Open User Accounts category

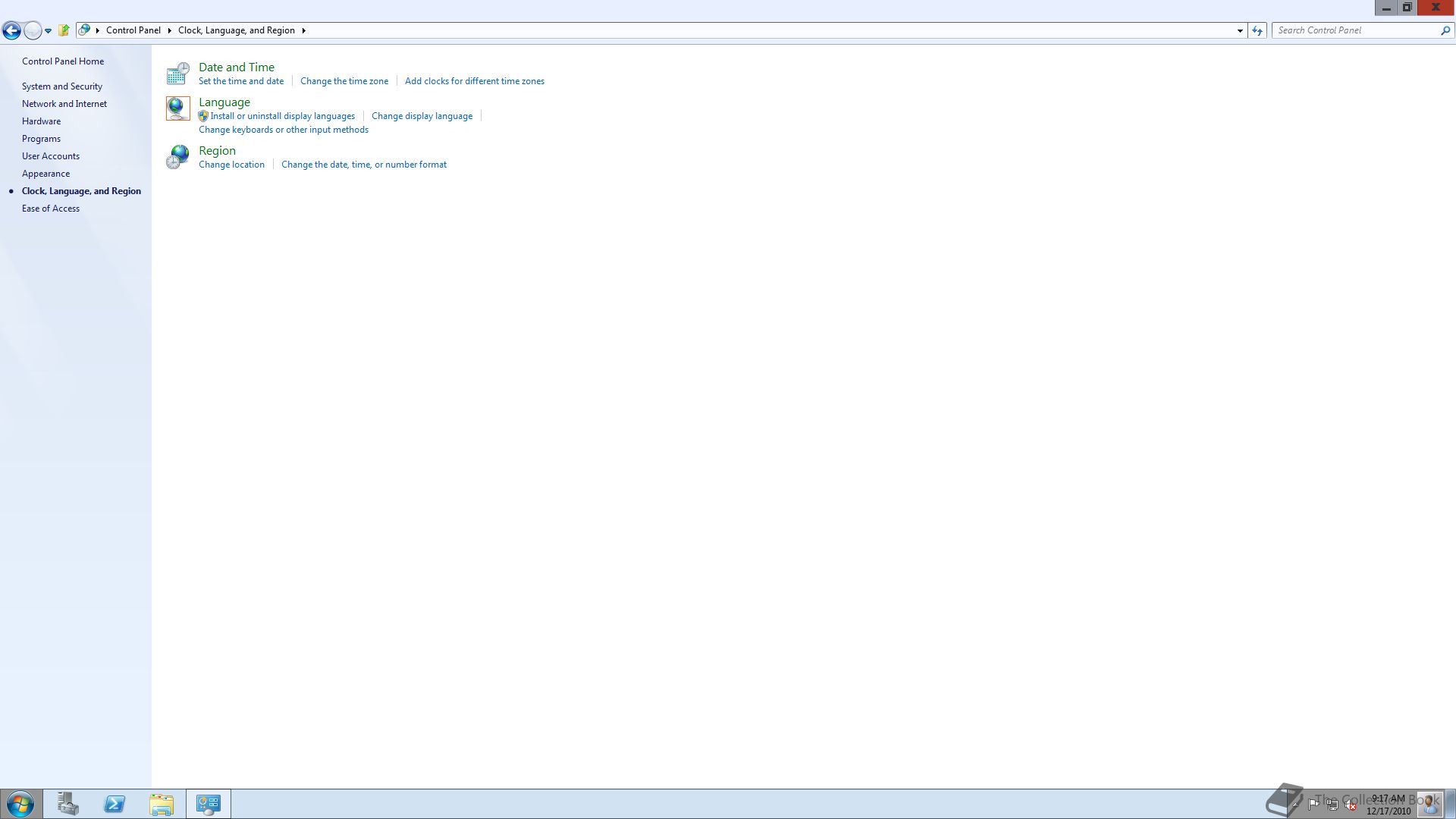(x=51, y=156)
